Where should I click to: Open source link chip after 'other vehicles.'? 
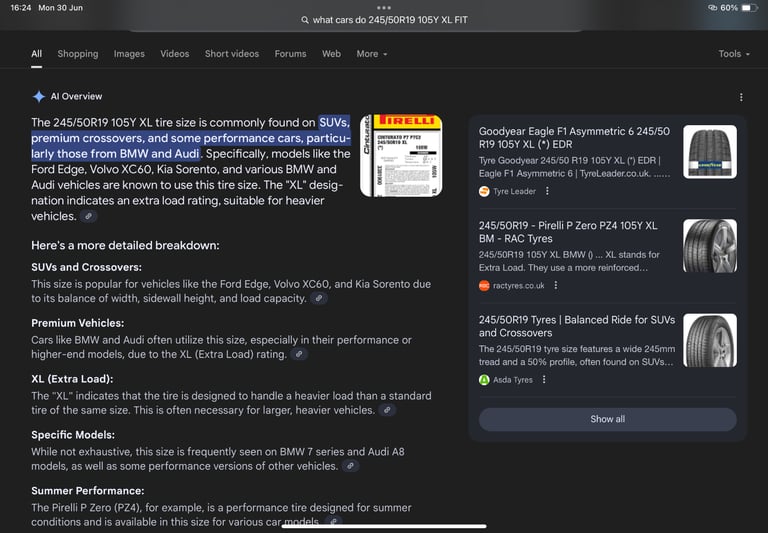tap(351, 465)
